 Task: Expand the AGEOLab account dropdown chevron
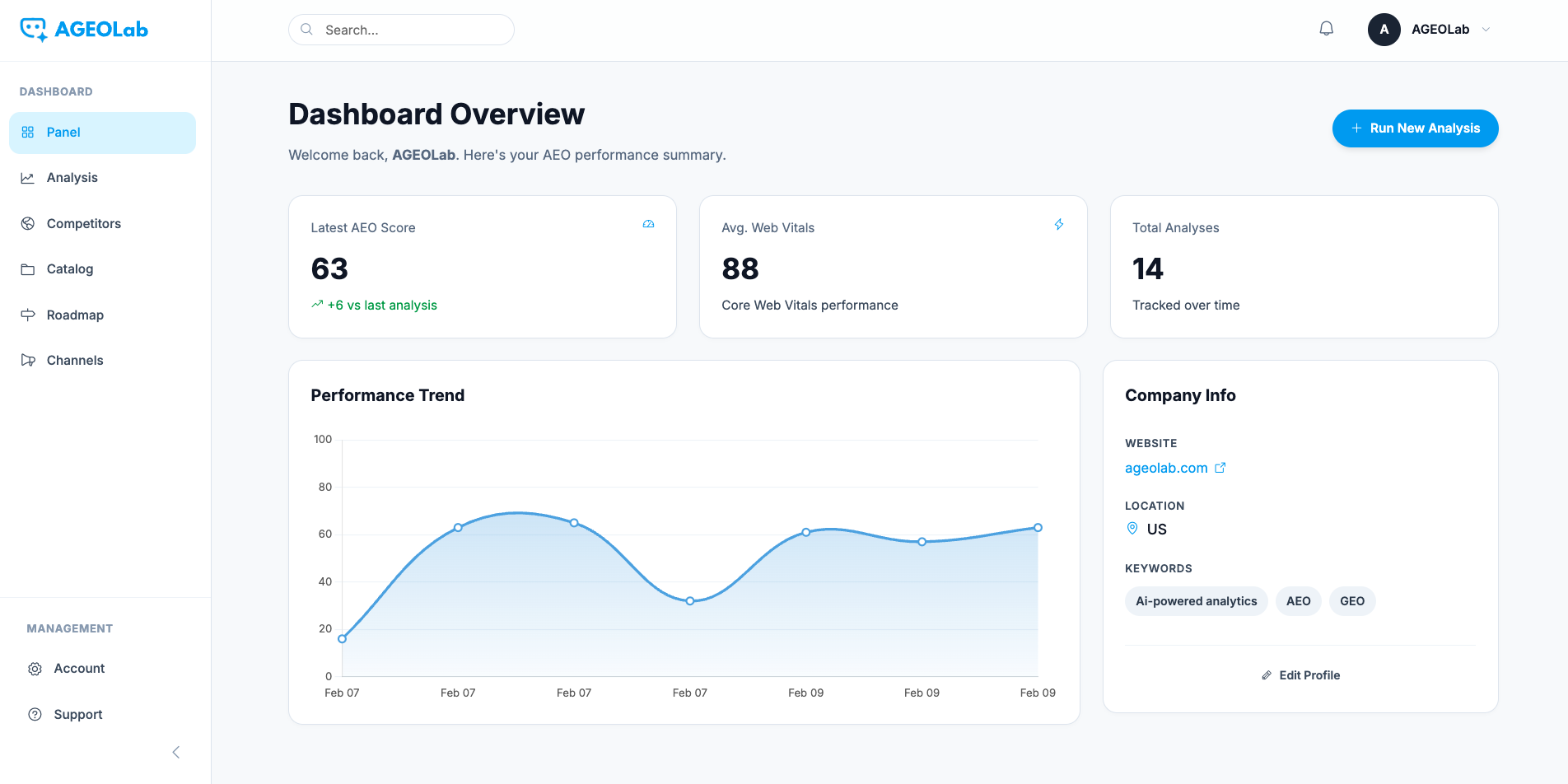pos(1486,30)
